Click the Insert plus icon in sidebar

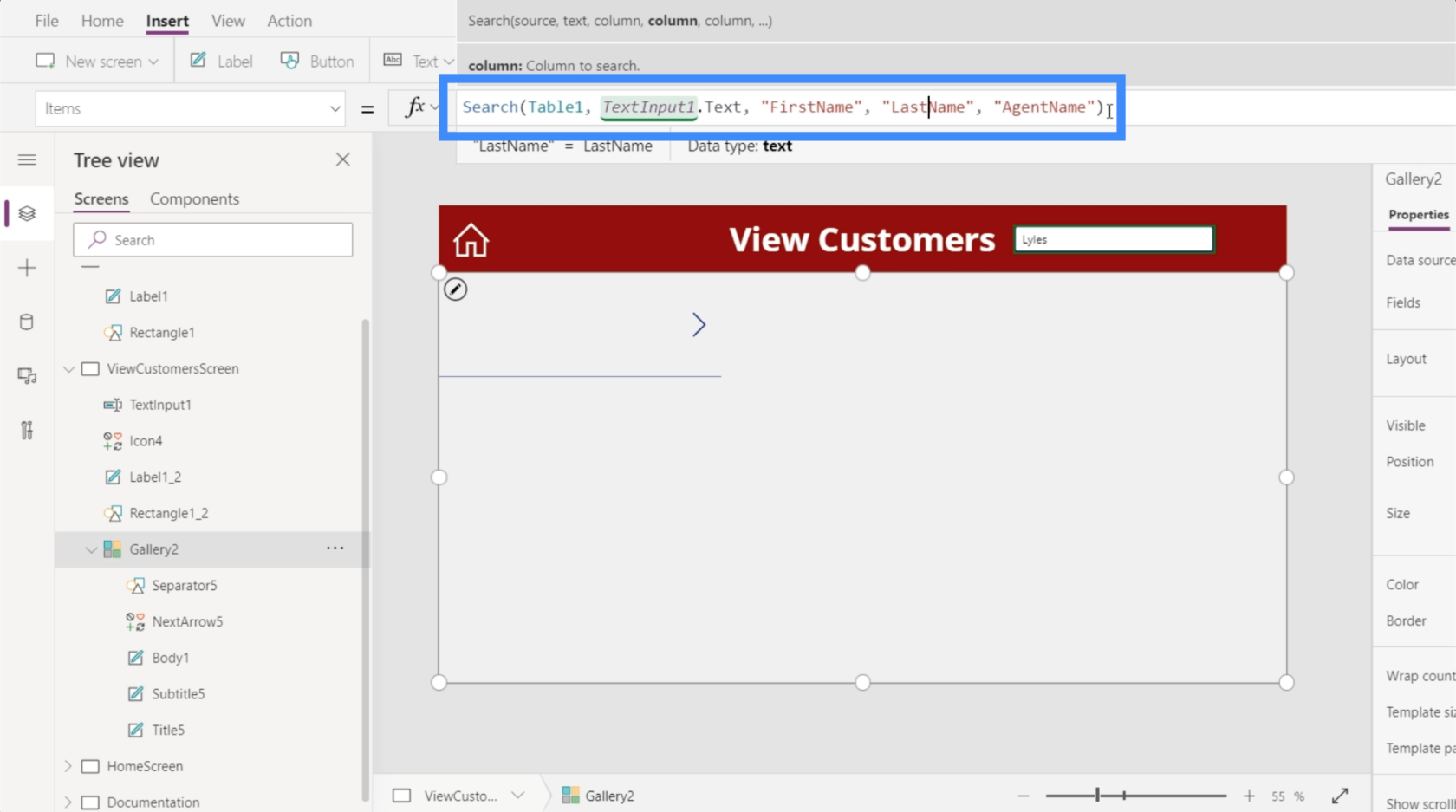[x=27, y=268]
